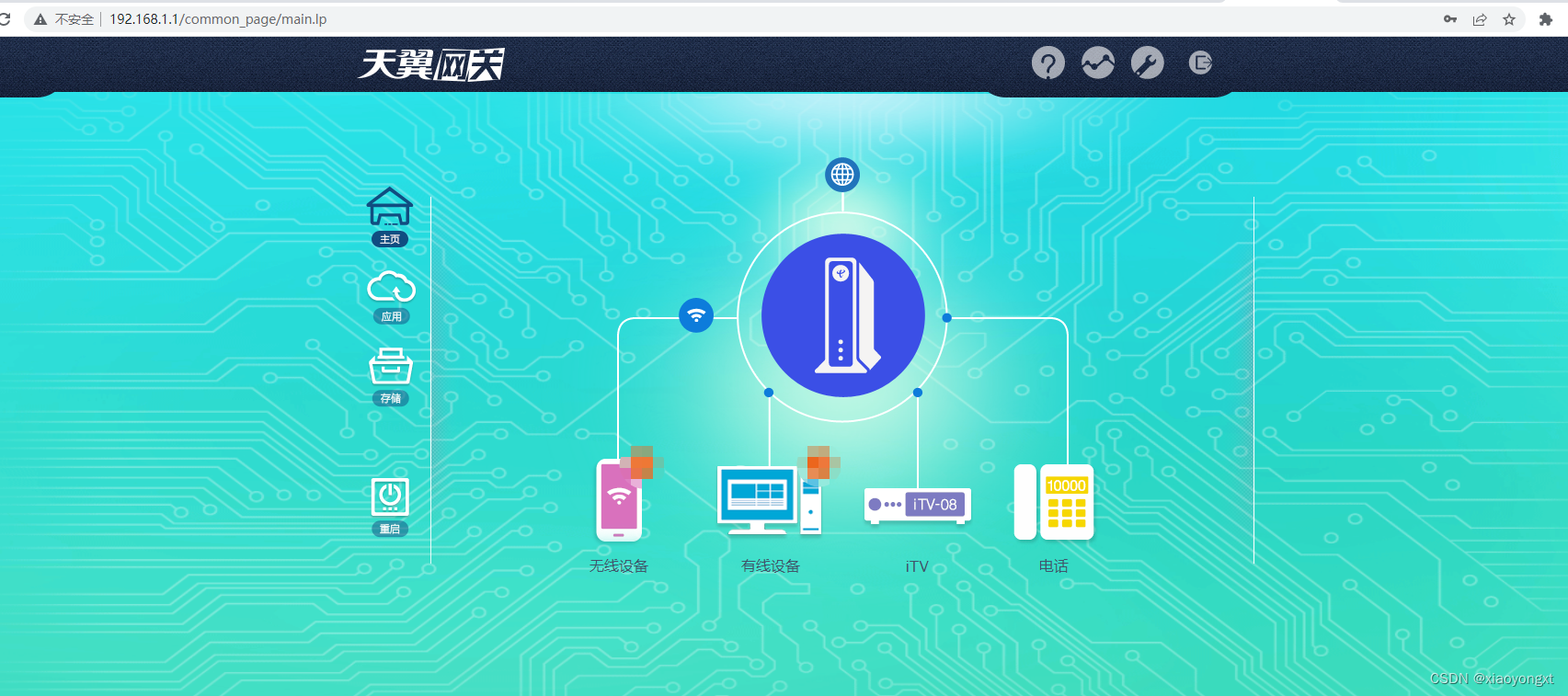Click the 有线设备 label
Screen dimensions: 1568x696
tap(771, 565)
